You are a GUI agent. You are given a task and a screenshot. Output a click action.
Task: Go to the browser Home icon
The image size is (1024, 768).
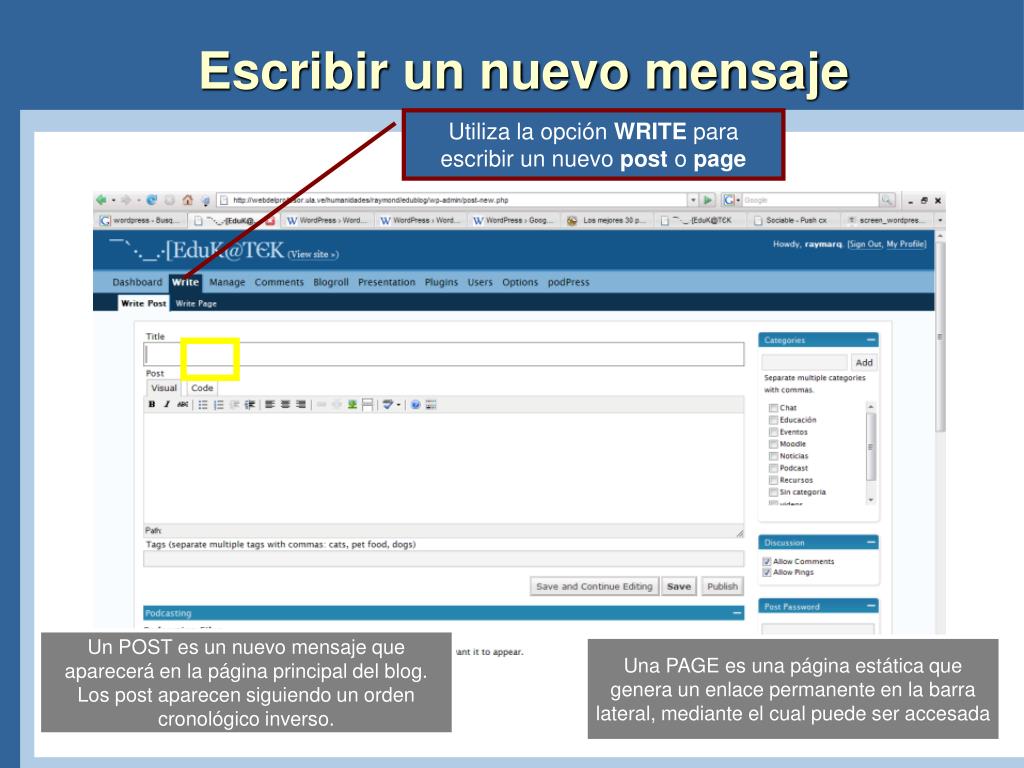187,200
